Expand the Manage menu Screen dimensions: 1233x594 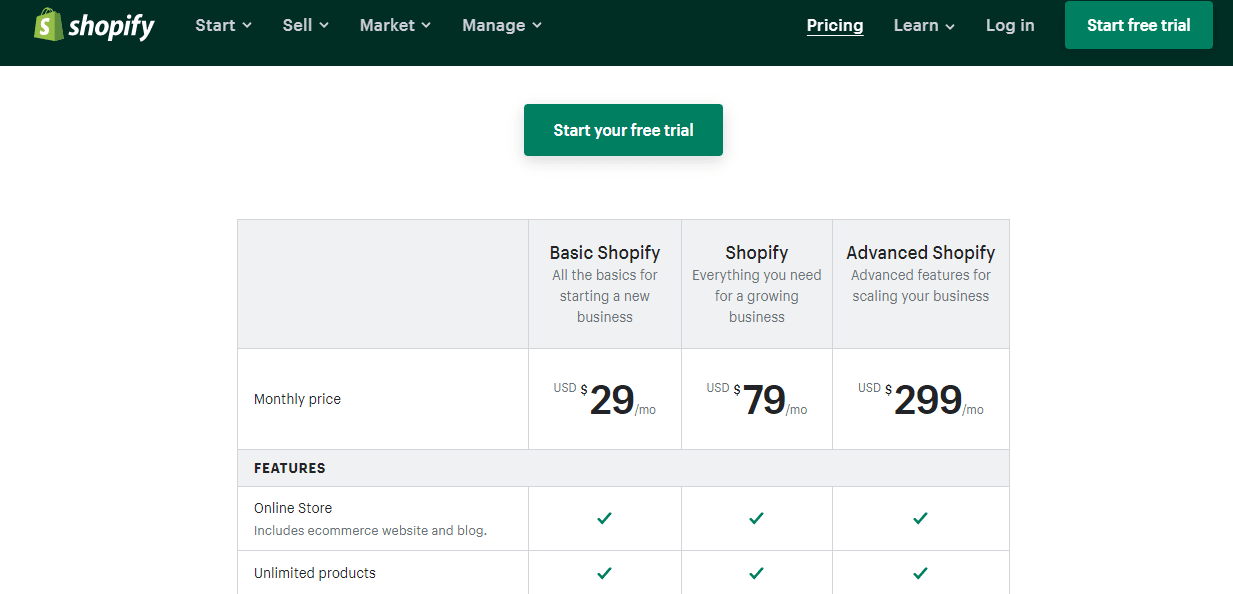point(502,25)
